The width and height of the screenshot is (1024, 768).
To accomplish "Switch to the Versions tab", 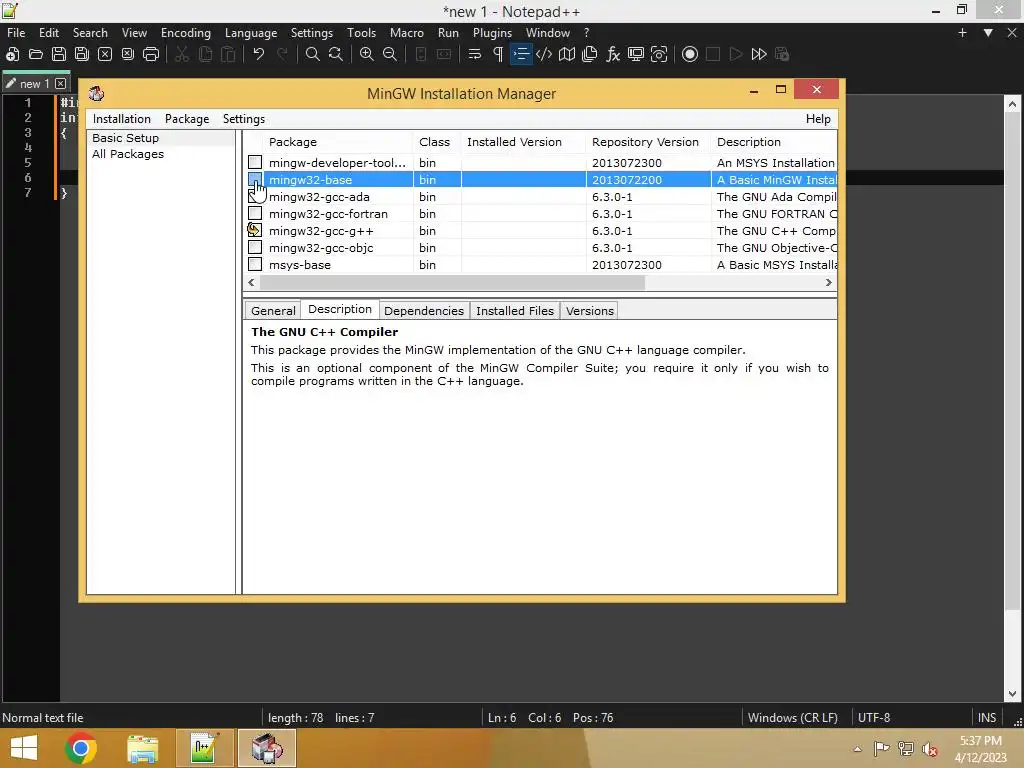I will tap(590, 311).
